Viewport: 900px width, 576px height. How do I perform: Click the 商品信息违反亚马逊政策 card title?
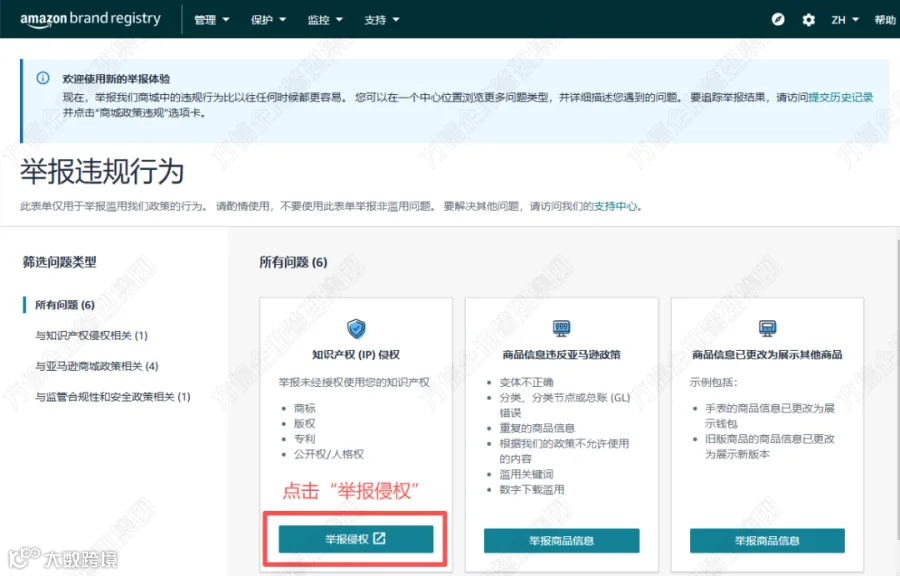tap(561, 355)
